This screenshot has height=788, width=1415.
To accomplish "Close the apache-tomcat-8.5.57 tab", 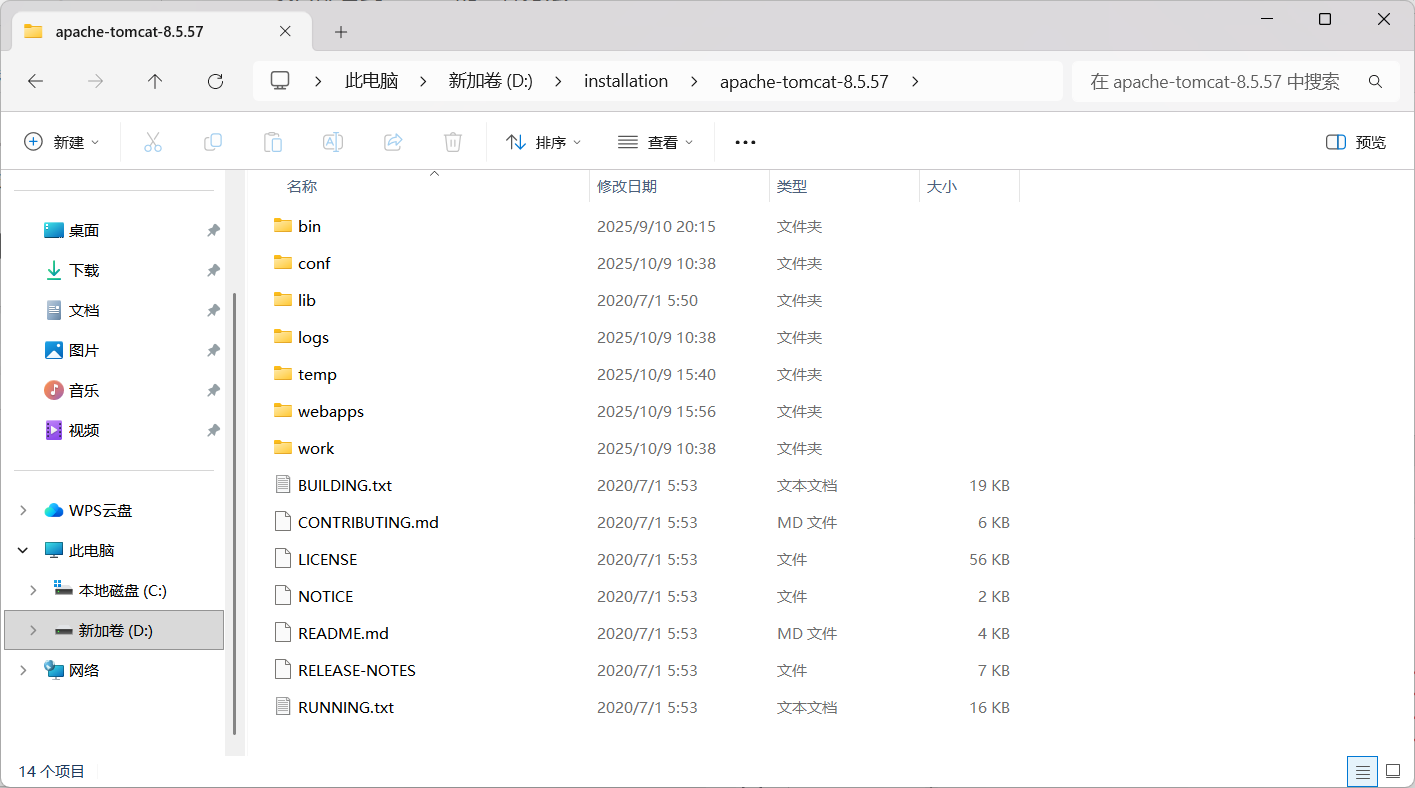I will coord(285,31).
